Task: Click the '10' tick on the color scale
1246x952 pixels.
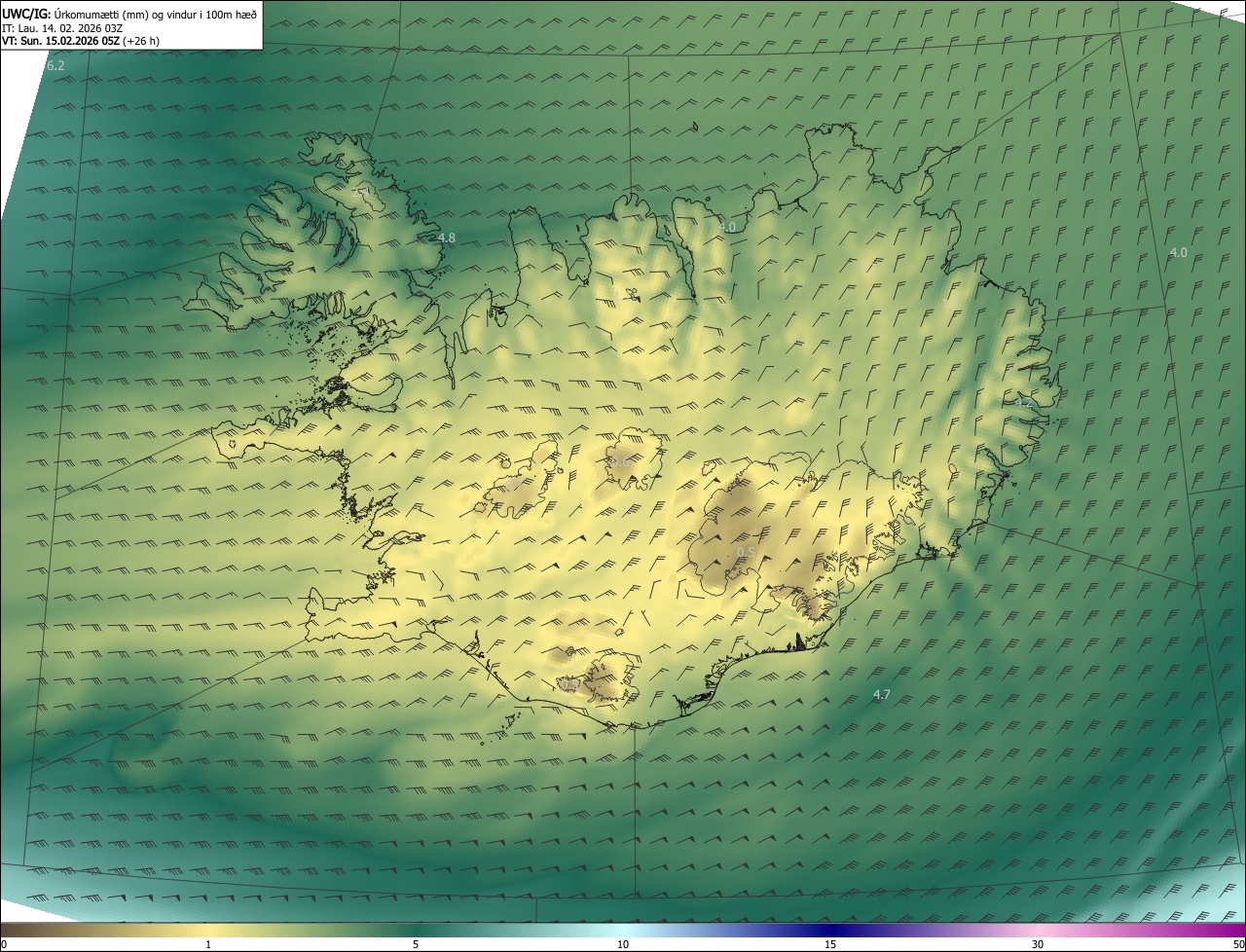Action: coord(623,944)
